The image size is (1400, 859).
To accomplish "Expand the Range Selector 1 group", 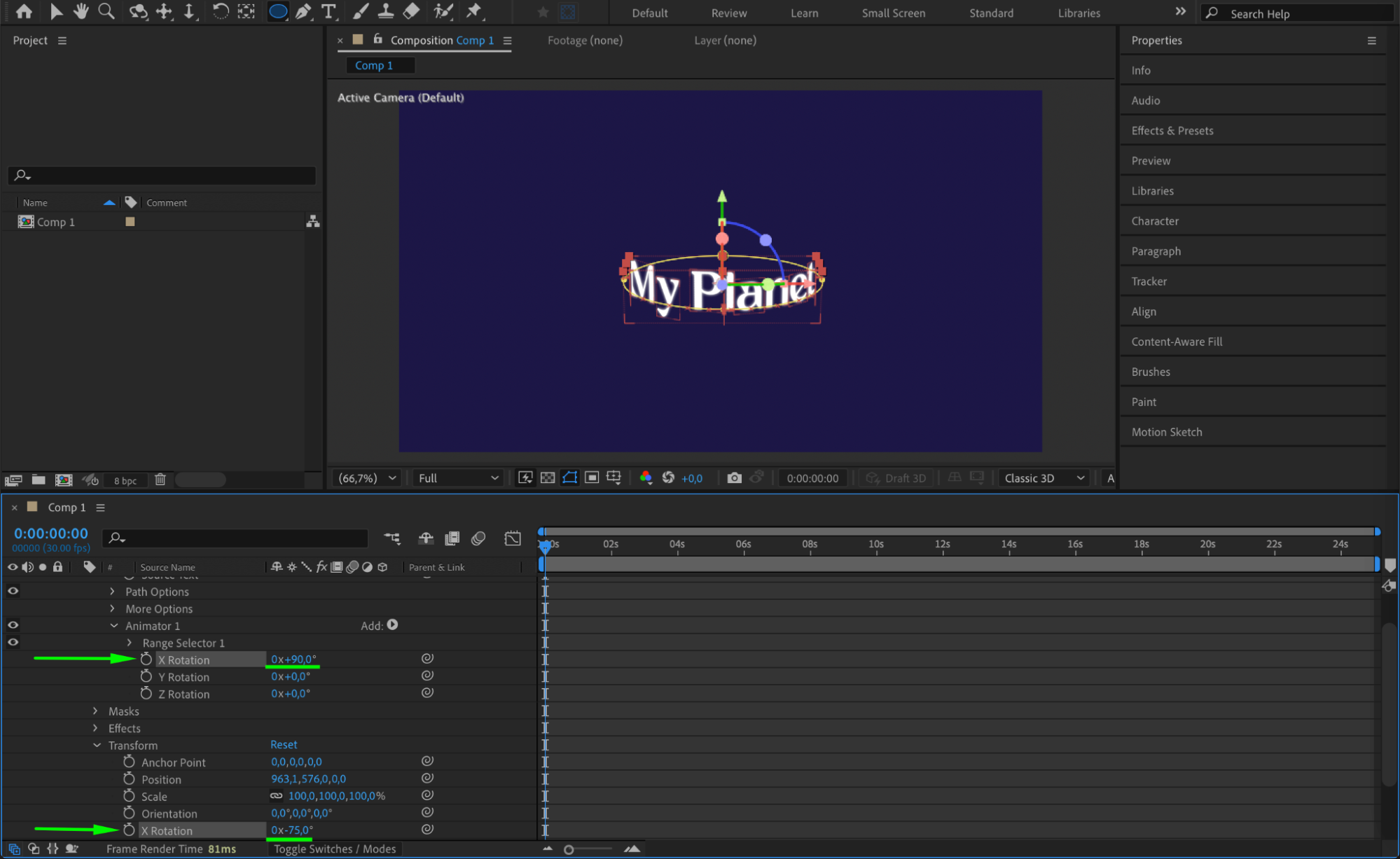I will click(x=130, y=643).
